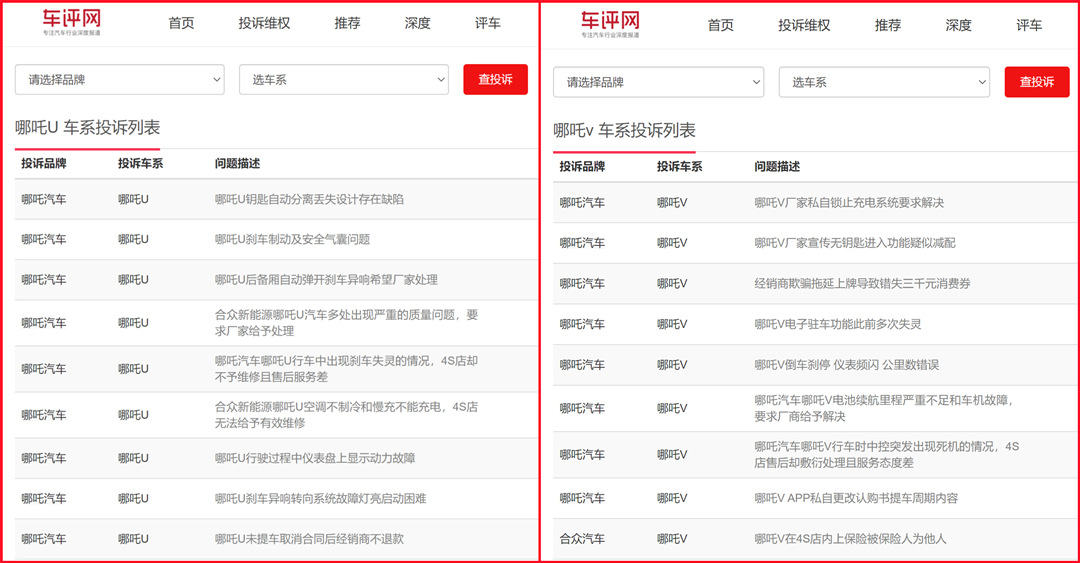Open complaint 哪吒U未提车取消合同后经销商不退款
This screenshot has width=1080, height=563.
pos(309,539)
